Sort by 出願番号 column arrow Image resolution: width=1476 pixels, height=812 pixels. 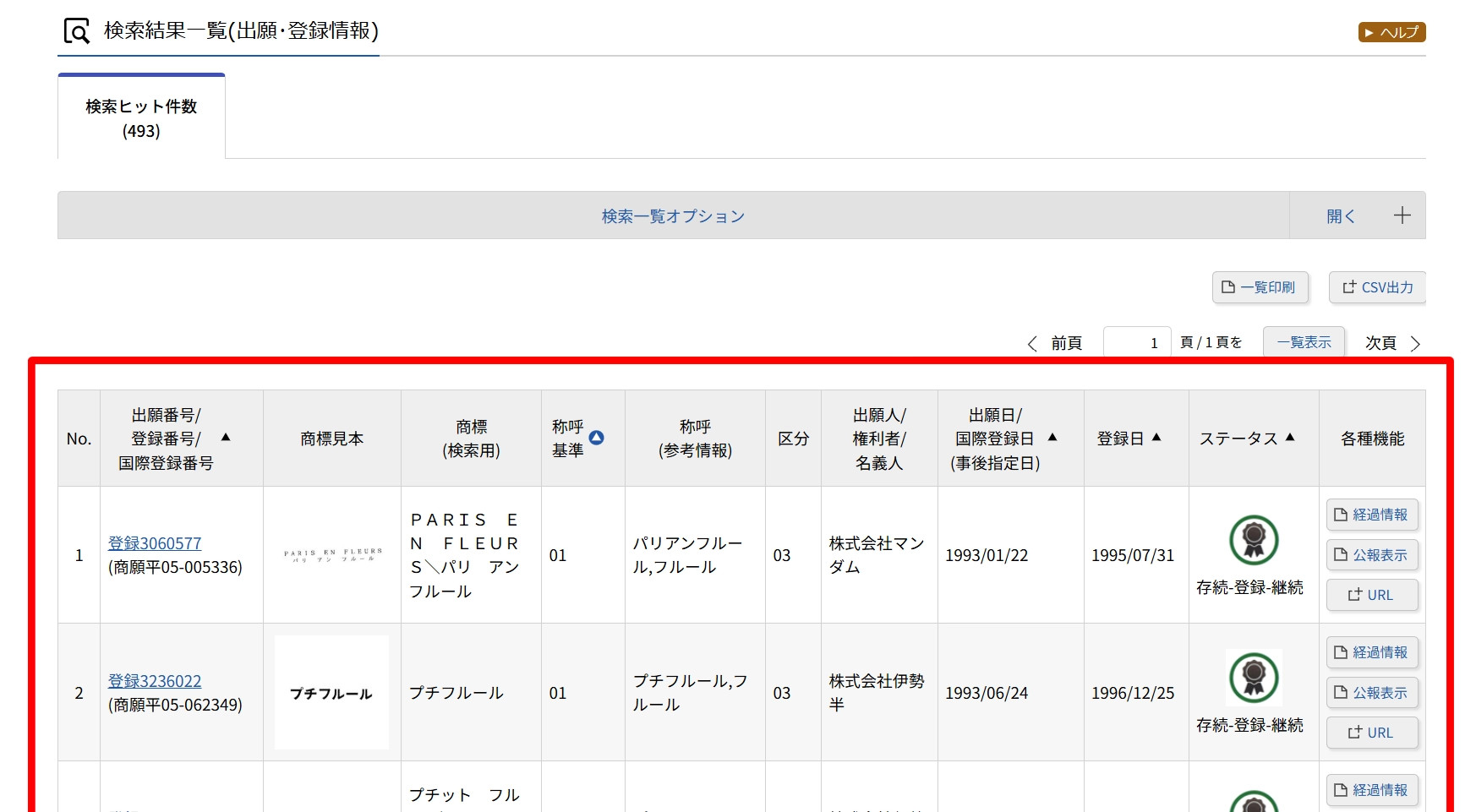(x=226, y=438)
